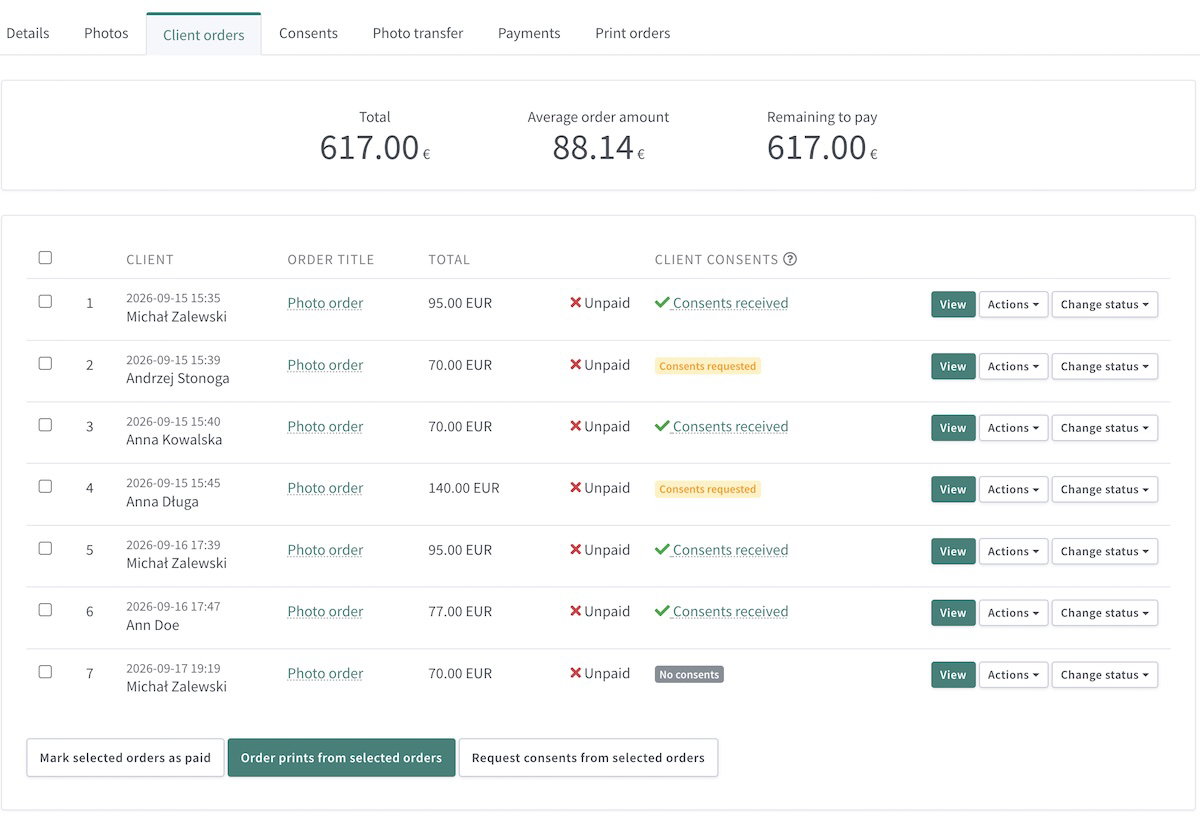Click green consents checkmark for Ann Doe
The height and width of the screenshot is (816, 1200).
pos(662,611)
